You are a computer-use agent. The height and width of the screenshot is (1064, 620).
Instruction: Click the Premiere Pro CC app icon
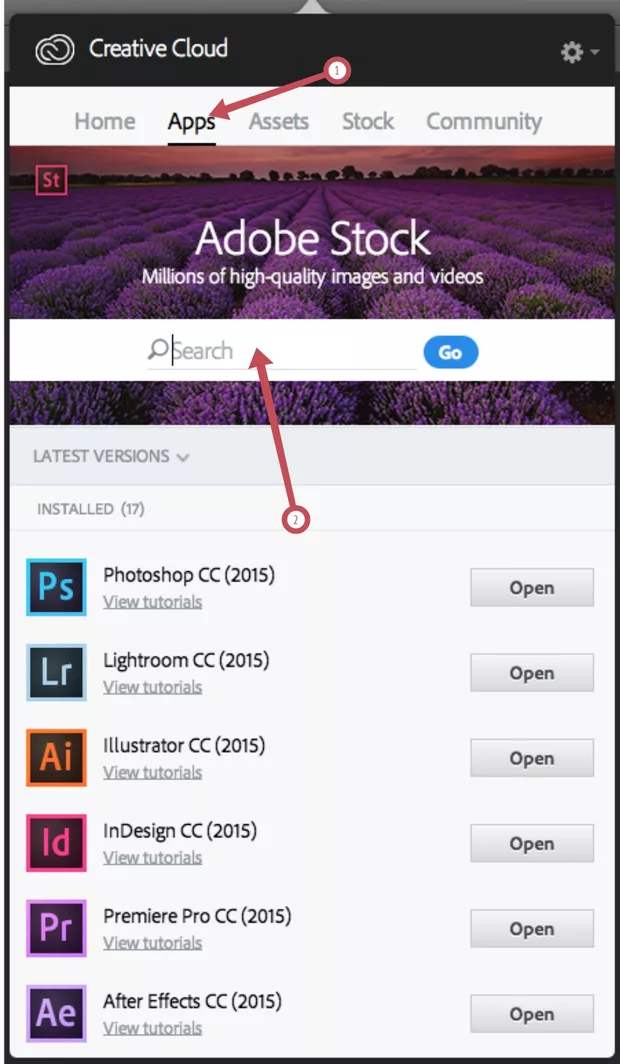click(56, 928)
